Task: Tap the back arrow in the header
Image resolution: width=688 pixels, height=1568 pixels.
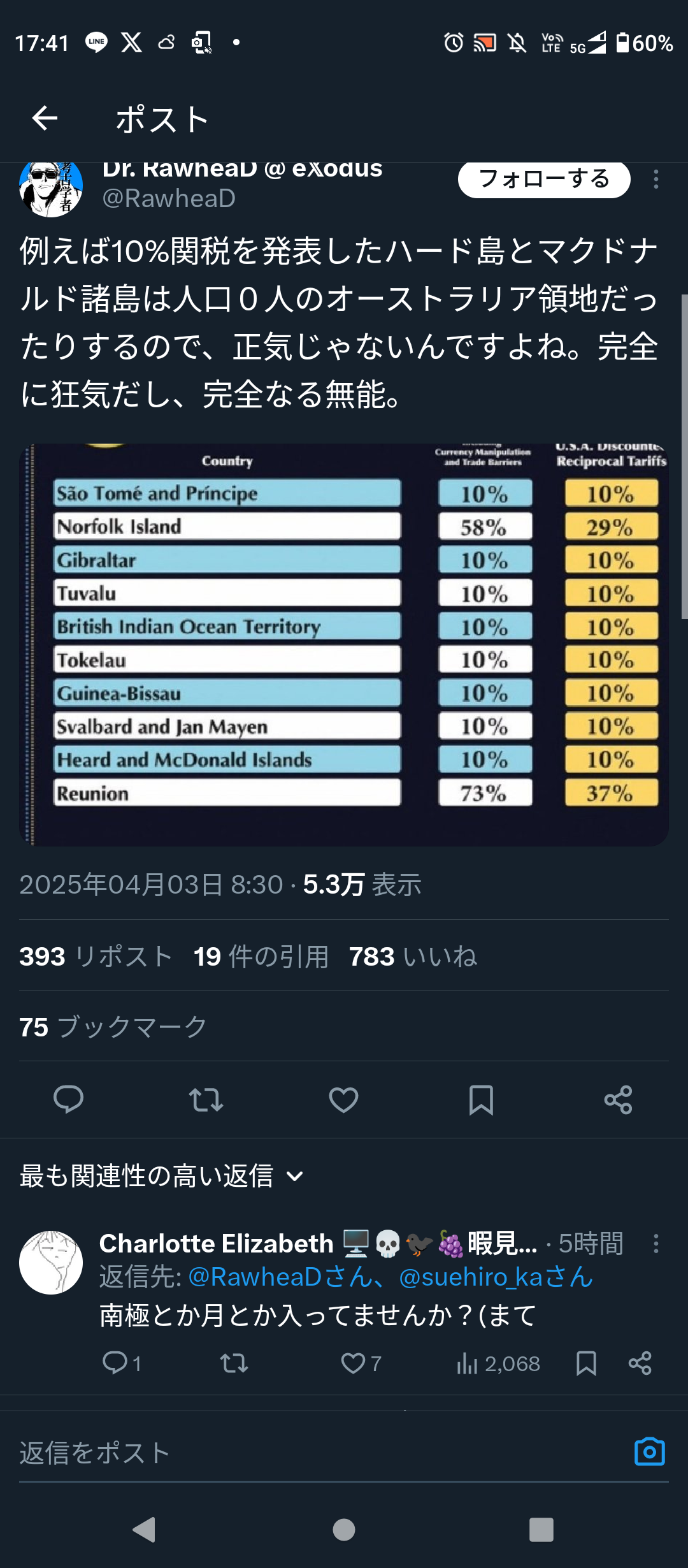Action: 45,118
